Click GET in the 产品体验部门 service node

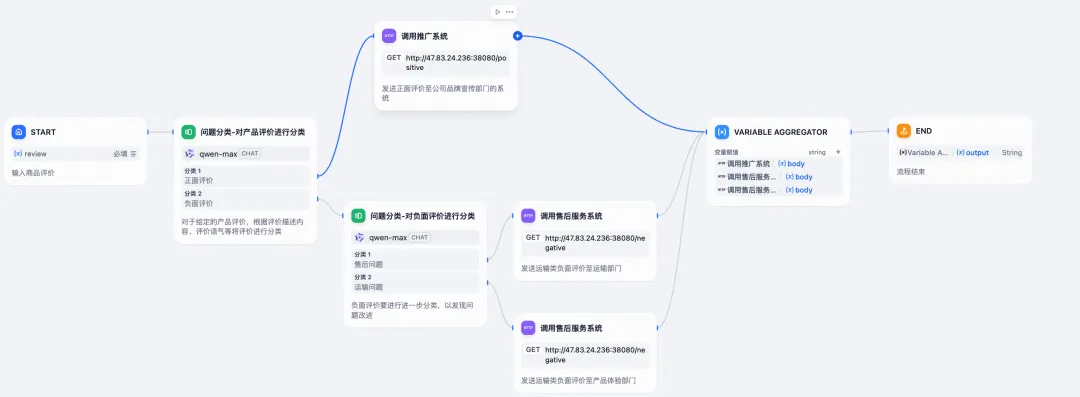[533, 350]
